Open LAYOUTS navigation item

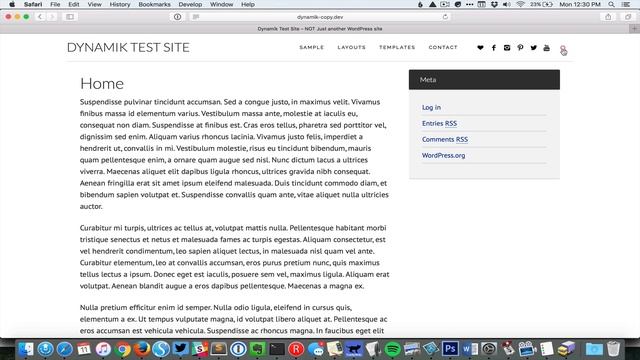click(351, 47)
